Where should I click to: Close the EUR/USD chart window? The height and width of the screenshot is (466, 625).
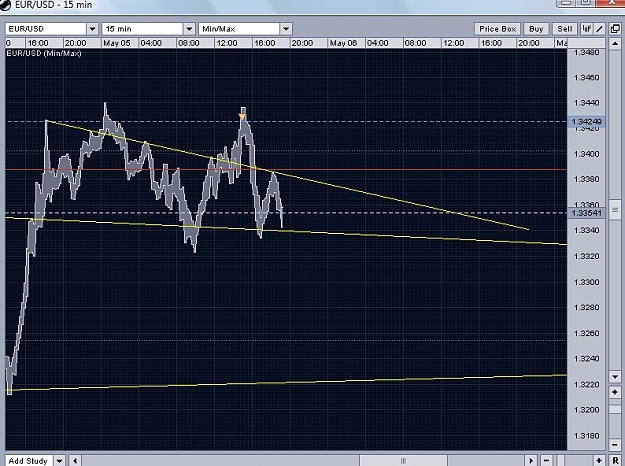pyautogui.click(x=611, y=3)
